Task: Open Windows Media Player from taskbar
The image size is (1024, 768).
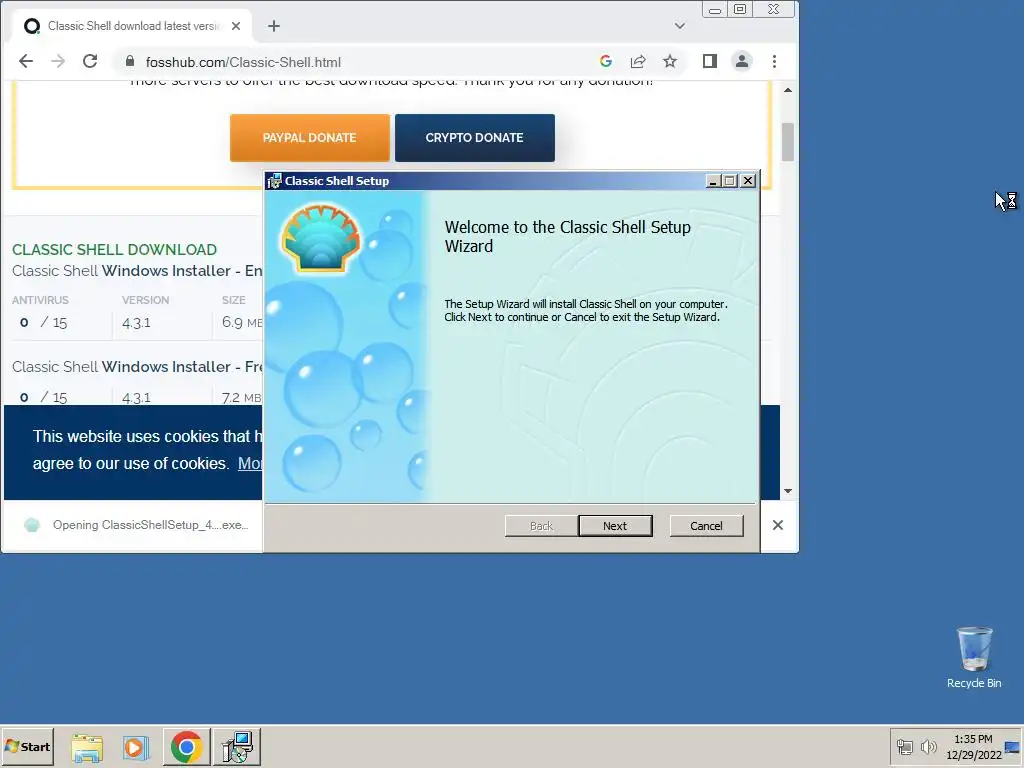Action: (136, 747)
